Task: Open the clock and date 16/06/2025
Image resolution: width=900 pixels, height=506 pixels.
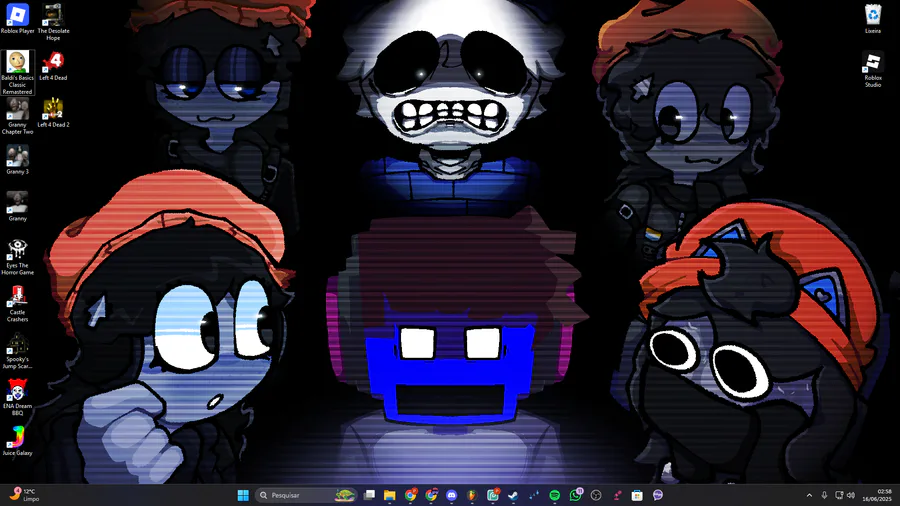Action: [x=877, y=495]
